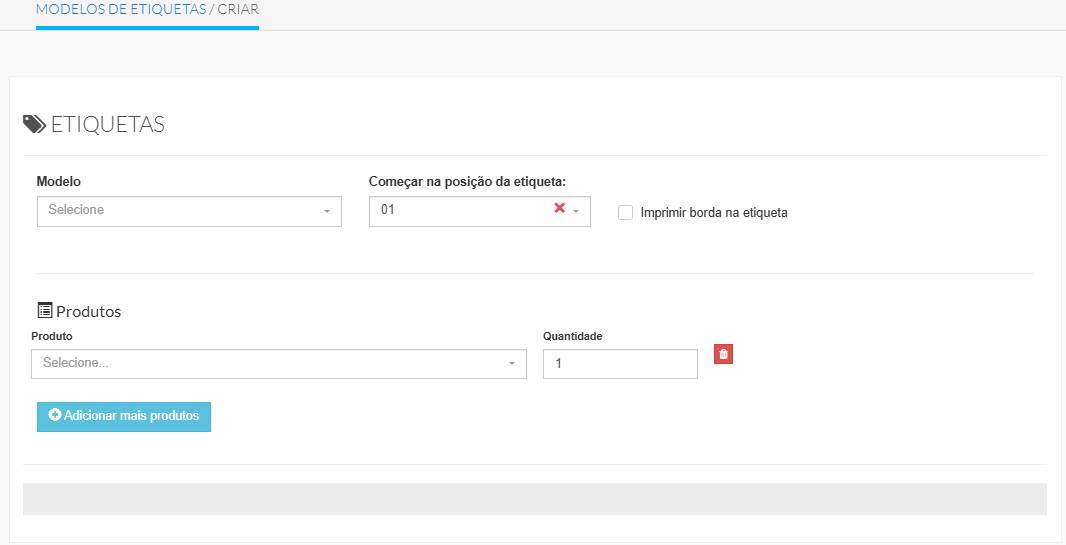Delete the product row with the trash icon

pyautogui.click(x=723, y=354)
